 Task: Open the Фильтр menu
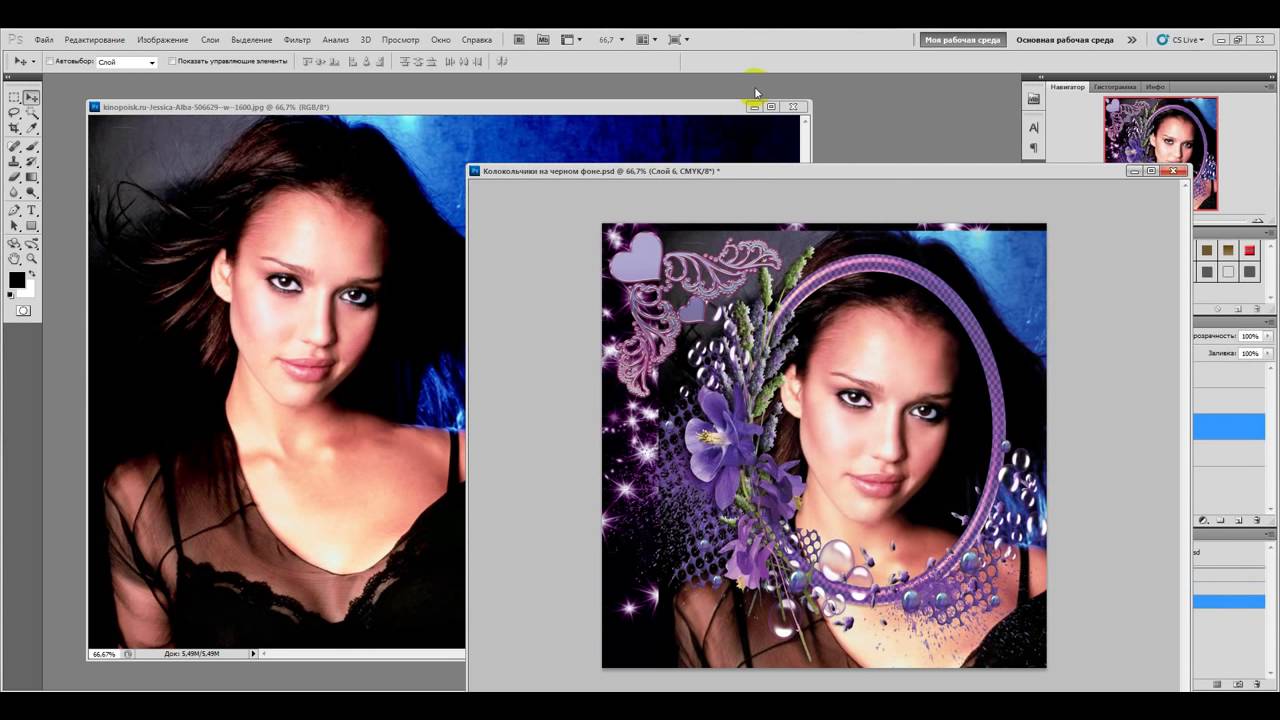pos(297,40)
